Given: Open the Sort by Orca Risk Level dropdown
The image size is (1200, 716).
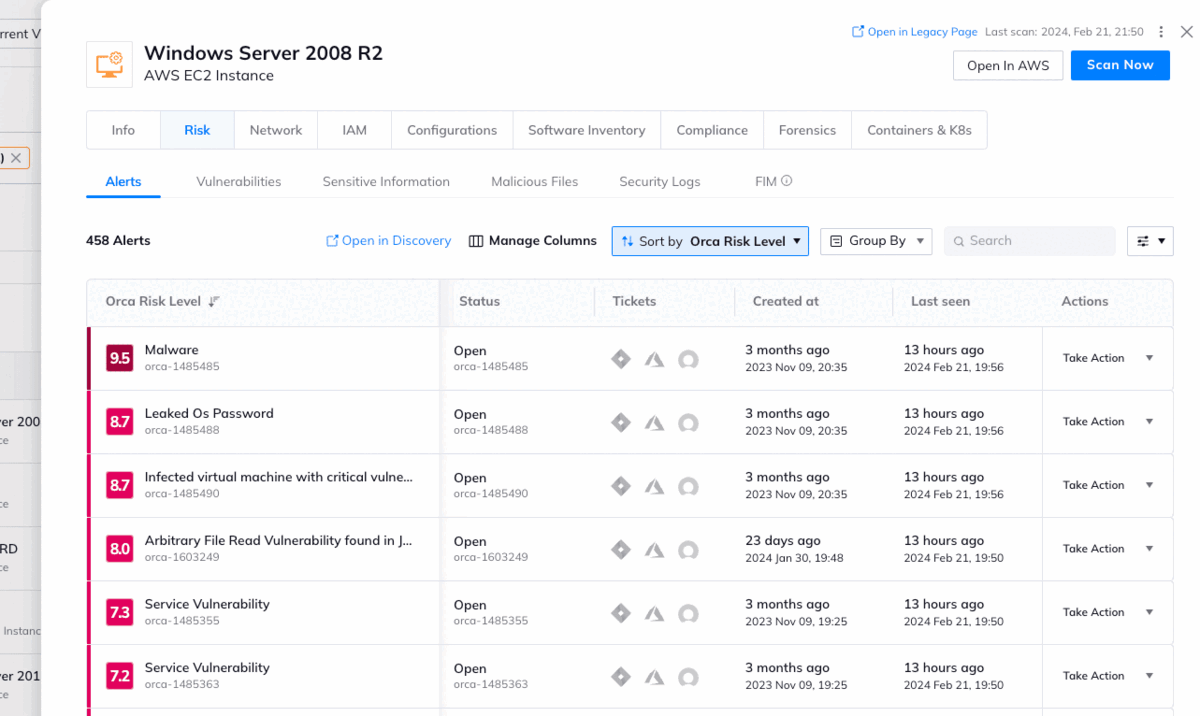Looking at the screenshot, I should (710, 241).
